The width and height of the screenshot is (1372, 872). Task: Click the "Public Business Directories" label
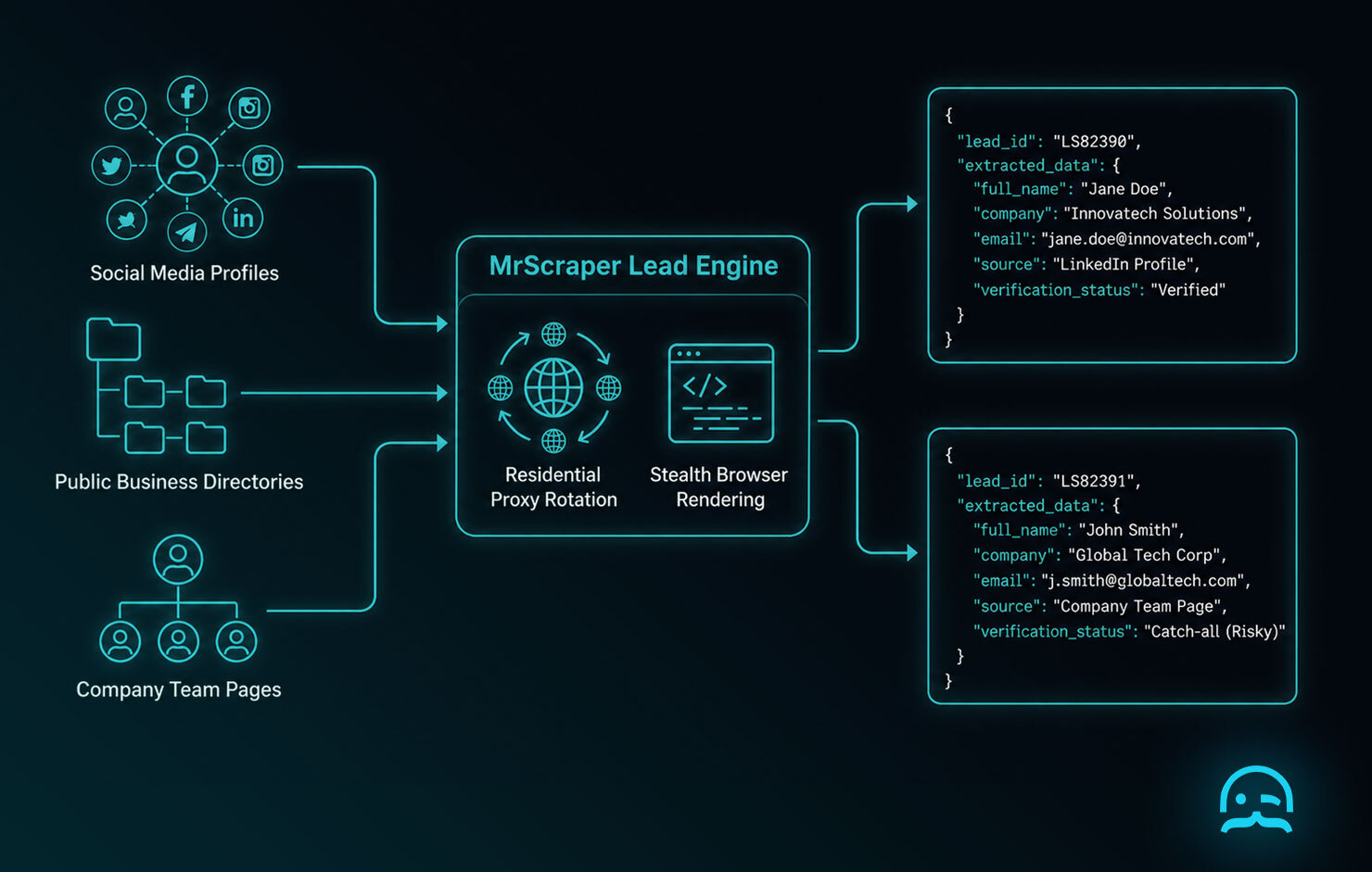point(179,482)
